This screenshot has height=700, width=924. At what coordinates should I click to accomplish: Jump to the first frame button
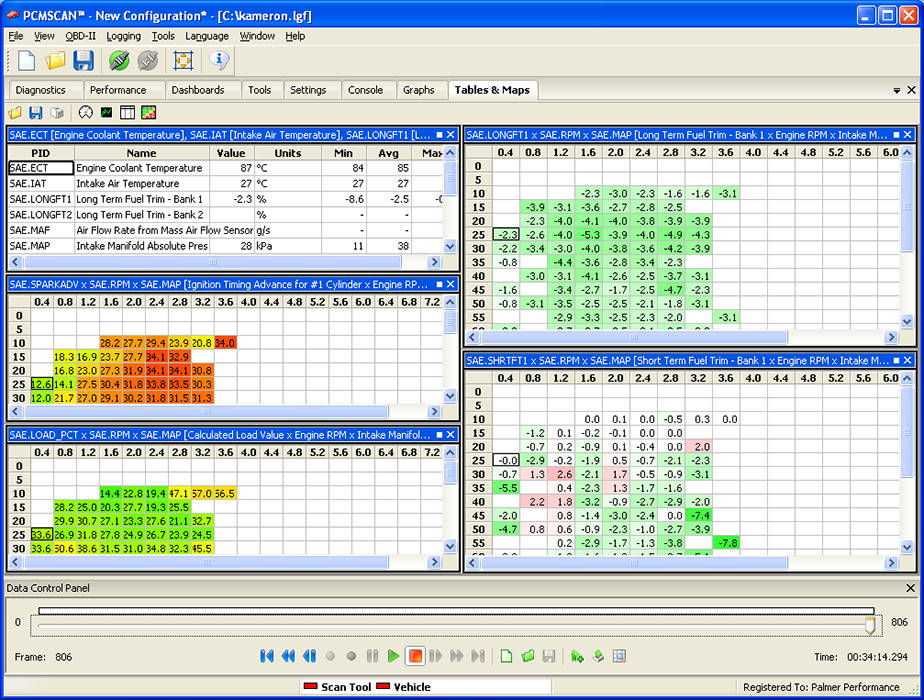267,656
